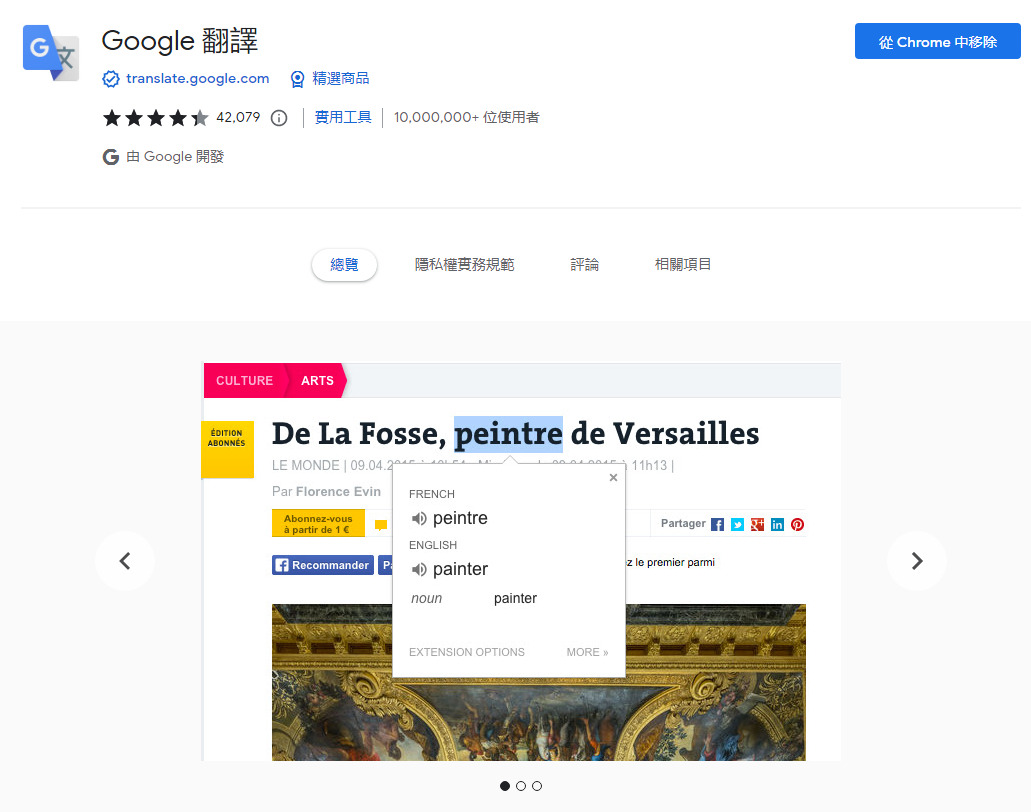Advance to next screenshot with right arrow

pyautogui.click(x=916, y=561)
